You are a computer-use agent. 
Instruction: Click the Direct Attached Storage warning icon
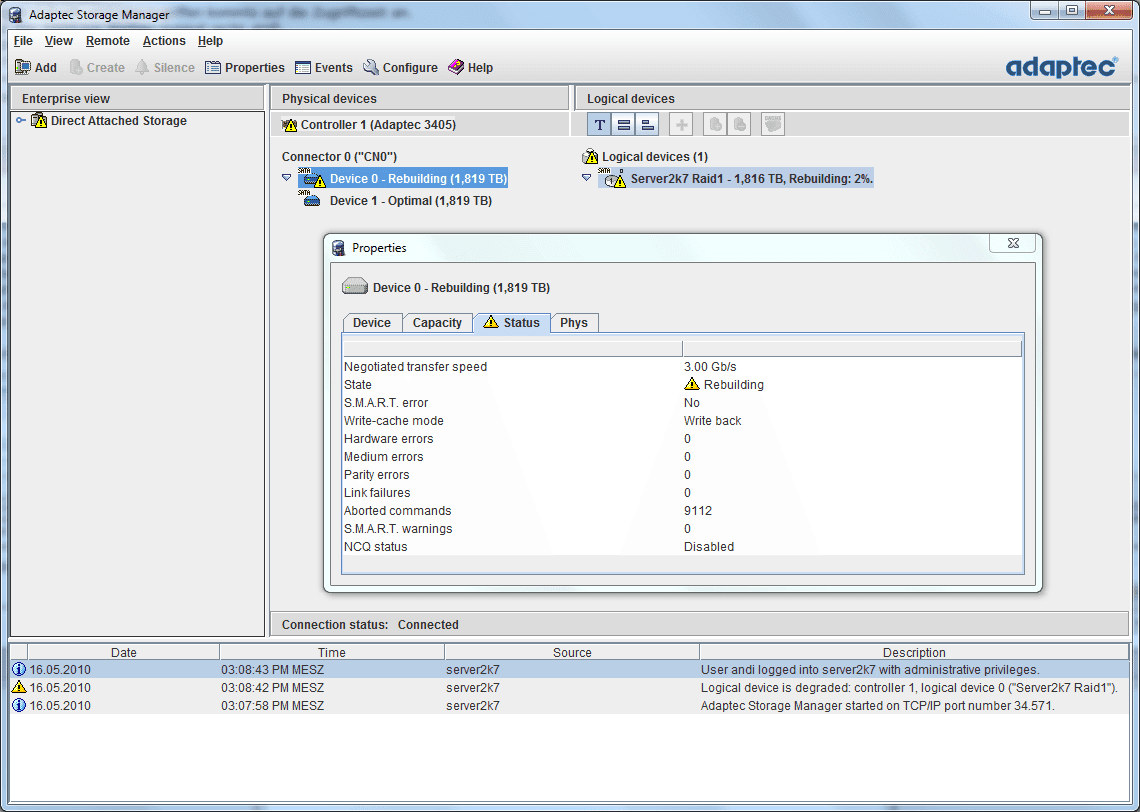[39, 121]
